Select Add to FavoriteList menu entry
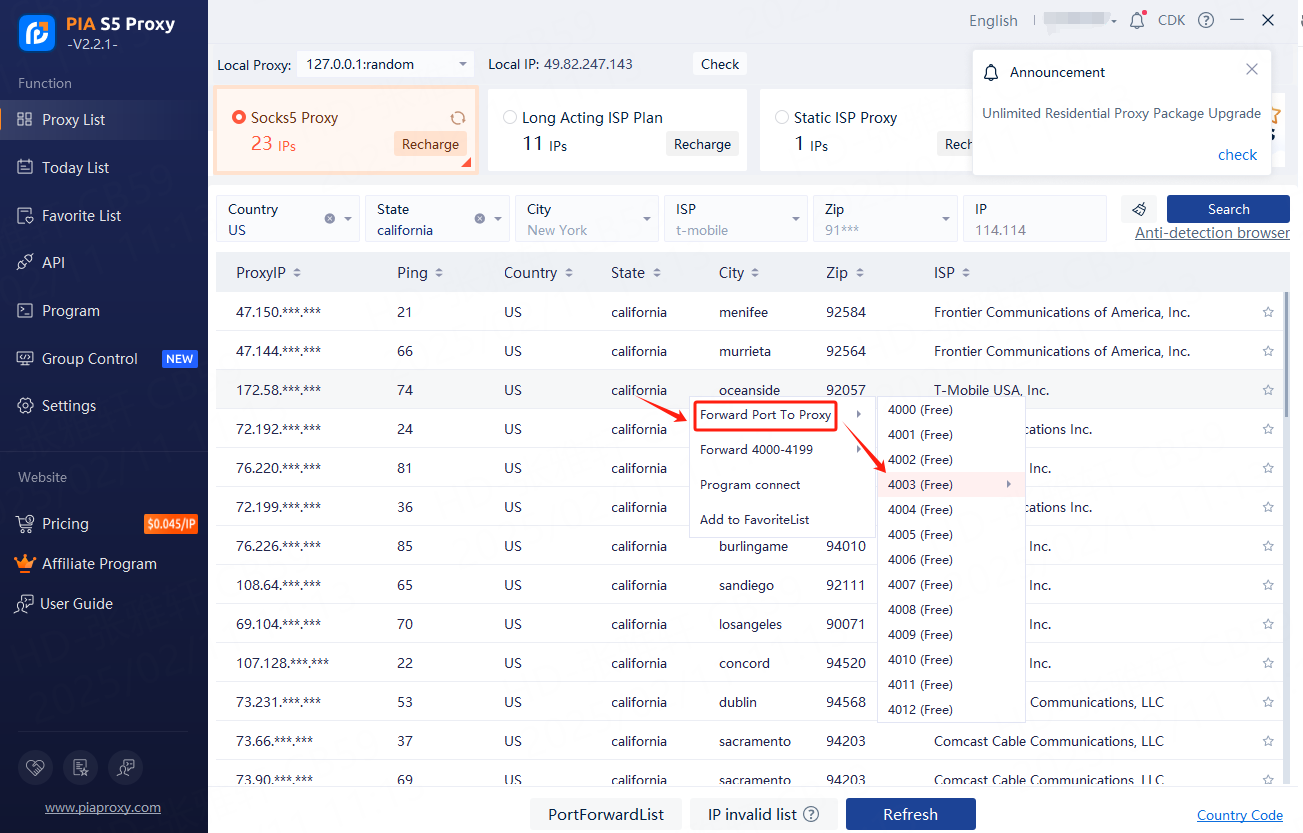Screen dimensions: 1303x833 pos(754,519)
